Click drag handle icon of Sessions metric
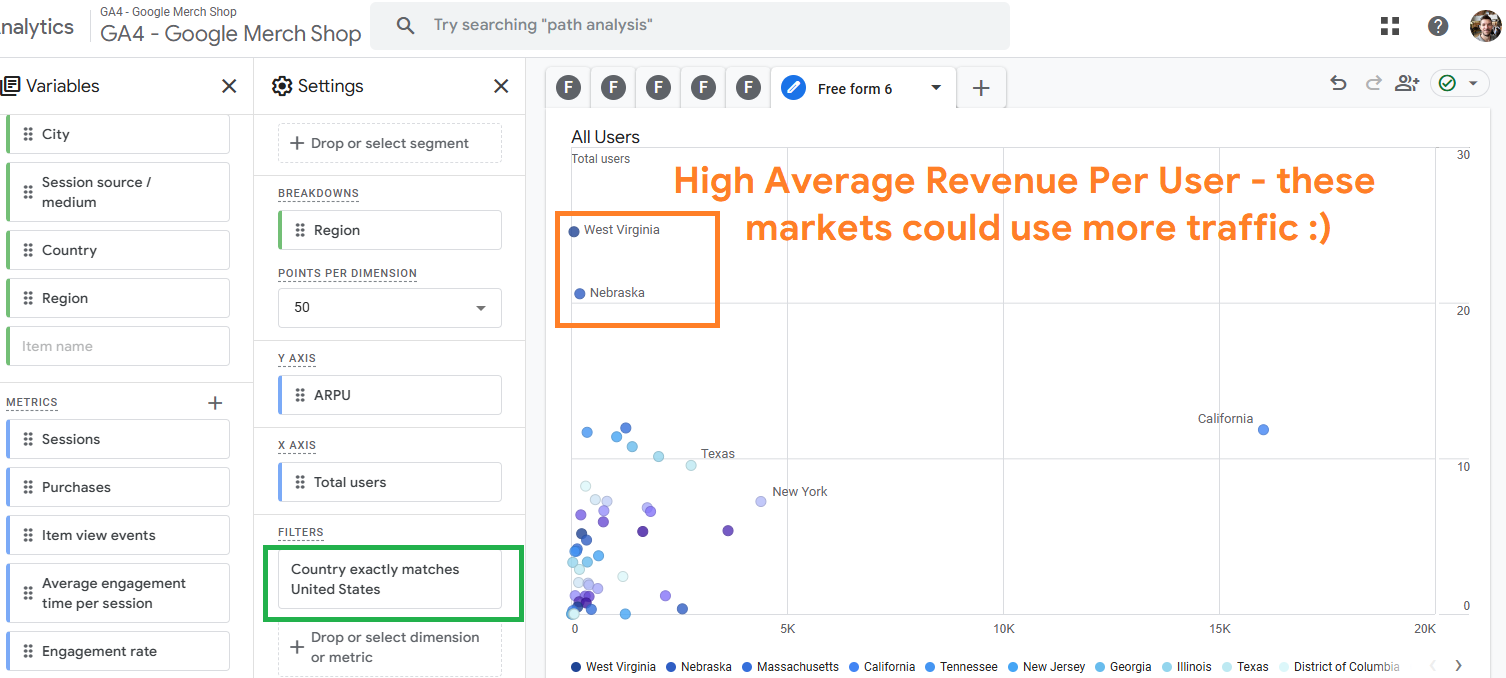The height and width of the screenshot is (678, 1506). coord(28,439)
